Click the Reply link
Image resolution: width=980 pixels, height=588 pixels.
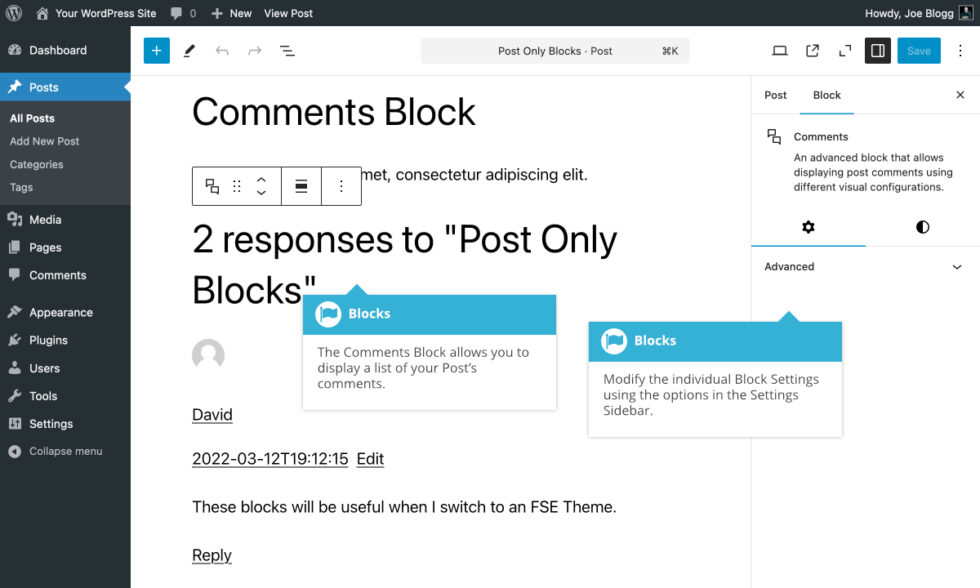212,555
